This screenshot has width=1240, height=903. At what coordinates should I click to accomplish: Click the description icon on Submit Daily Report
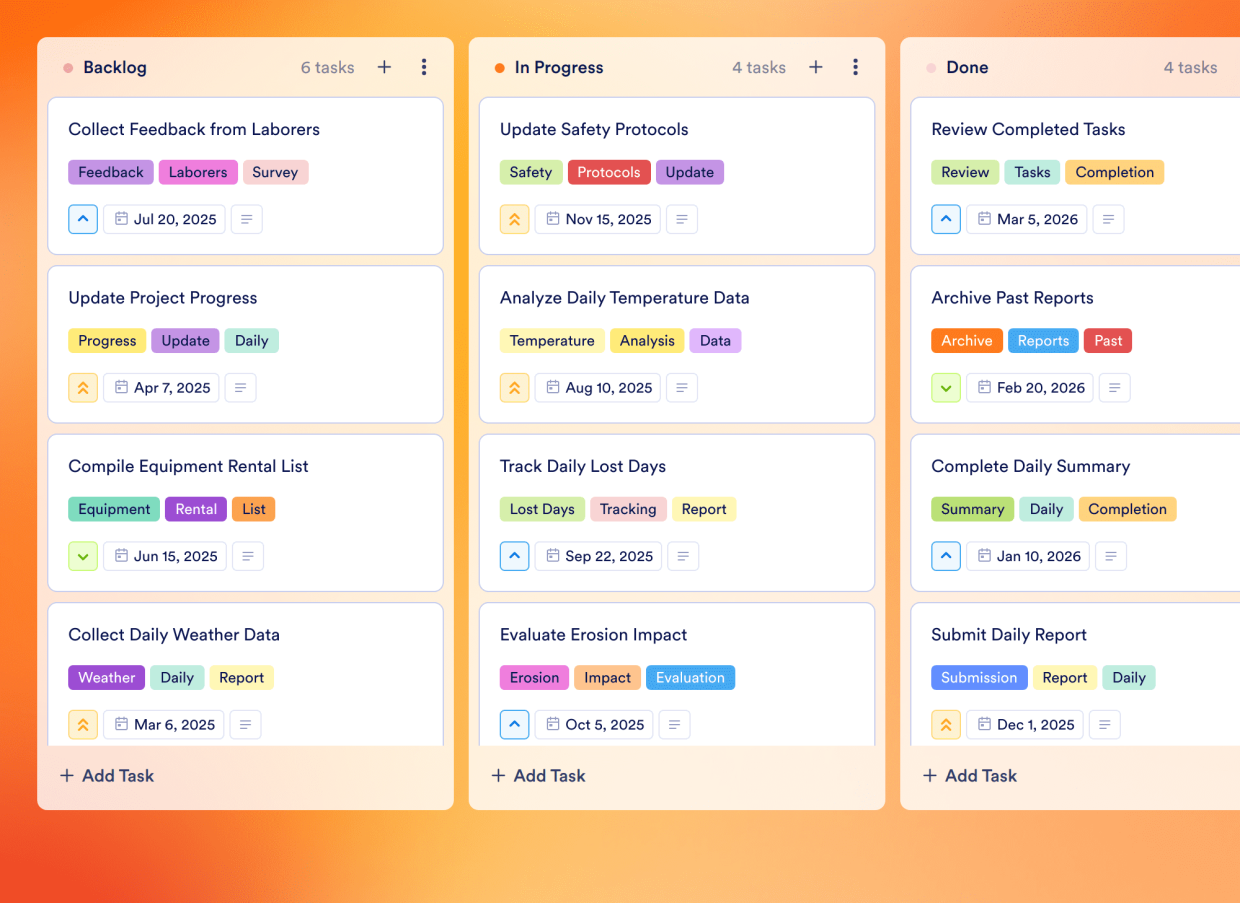(1104, 724)
